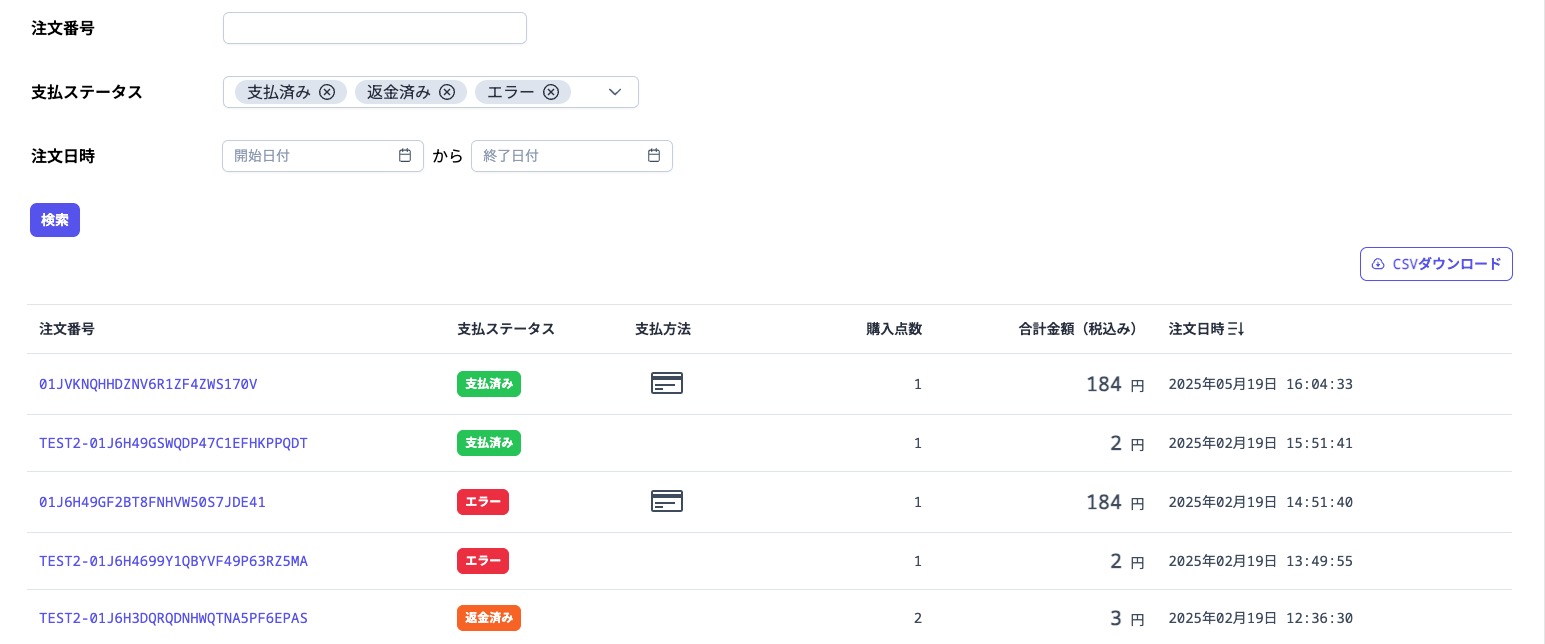This screenshot has height=644, width=1545.
Task: Remove the エラー filter chip via its X
Action: tap(551, 92)
